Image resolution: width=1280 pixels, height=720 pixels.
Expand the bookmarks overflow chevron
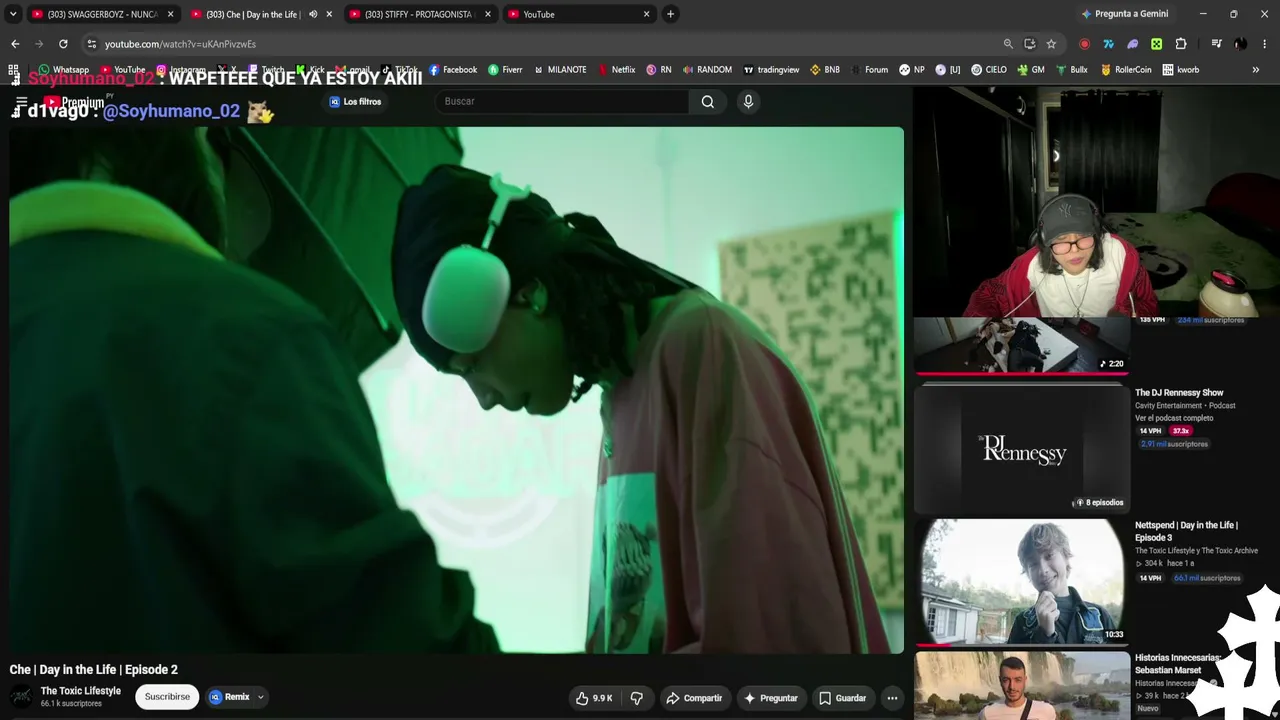point(1256,70)
